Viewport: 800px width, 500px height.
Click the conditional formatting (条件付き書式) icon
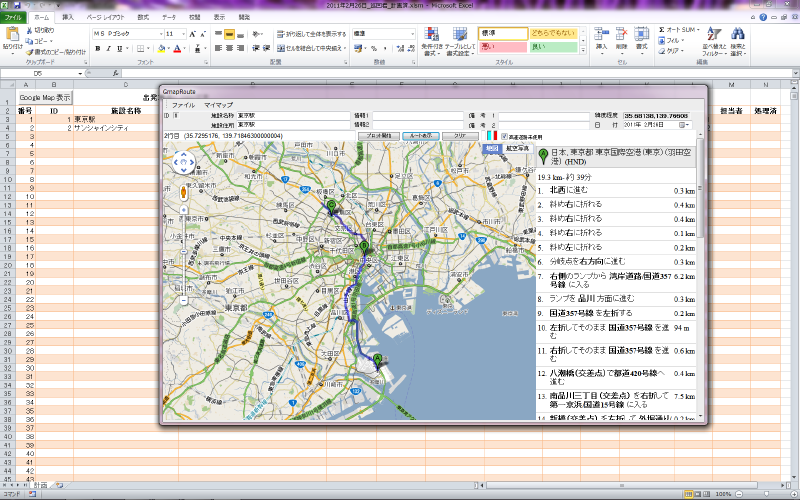(431, 36)
